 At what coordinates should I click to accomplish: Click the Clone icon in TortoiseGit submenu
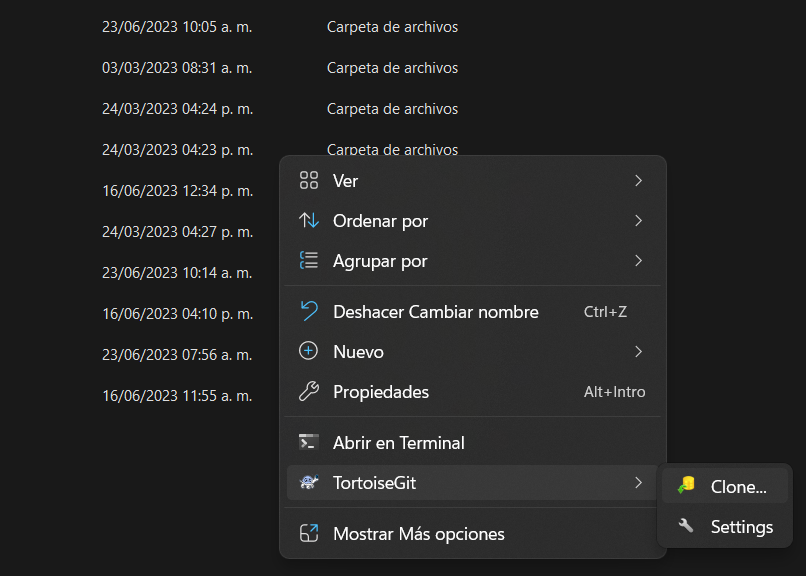click(686, 487)
